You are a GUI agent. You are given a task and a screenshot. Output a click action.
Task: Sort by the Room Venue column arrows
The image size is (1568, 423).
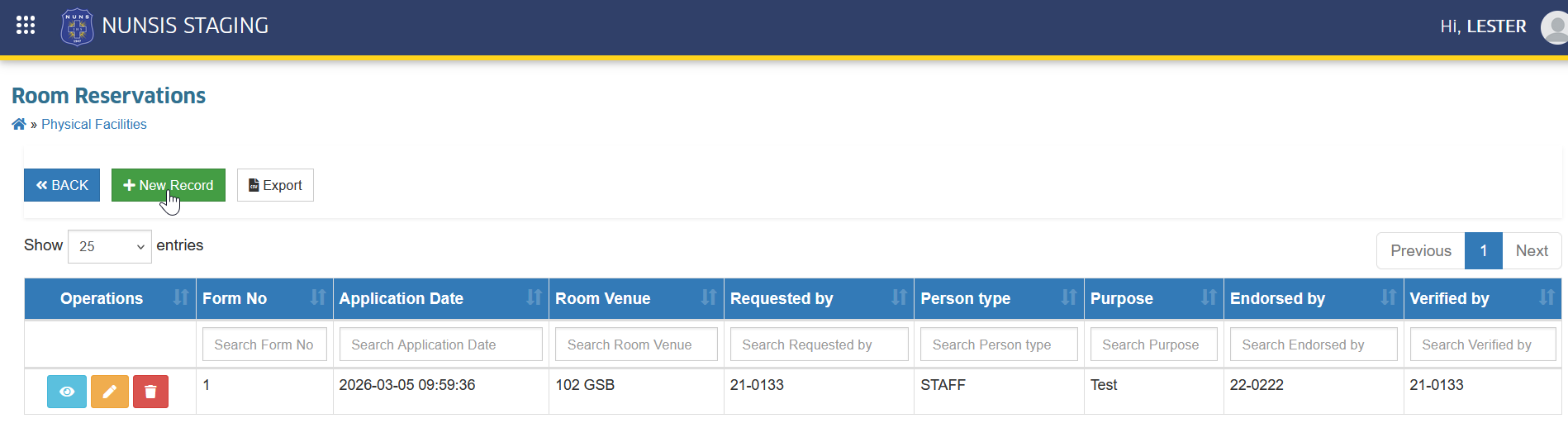[x=709, y=297]
